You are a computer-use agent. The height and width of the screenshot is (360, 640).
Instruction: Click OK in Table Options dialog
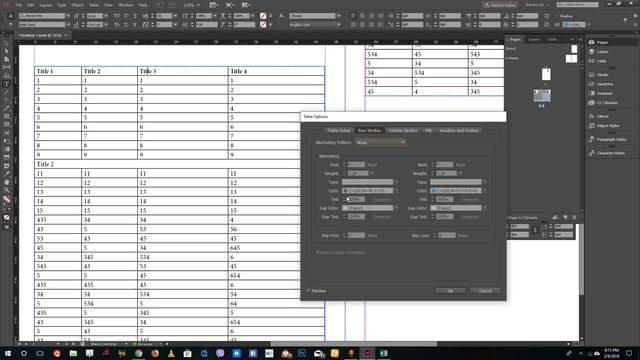tap(450, 291)
